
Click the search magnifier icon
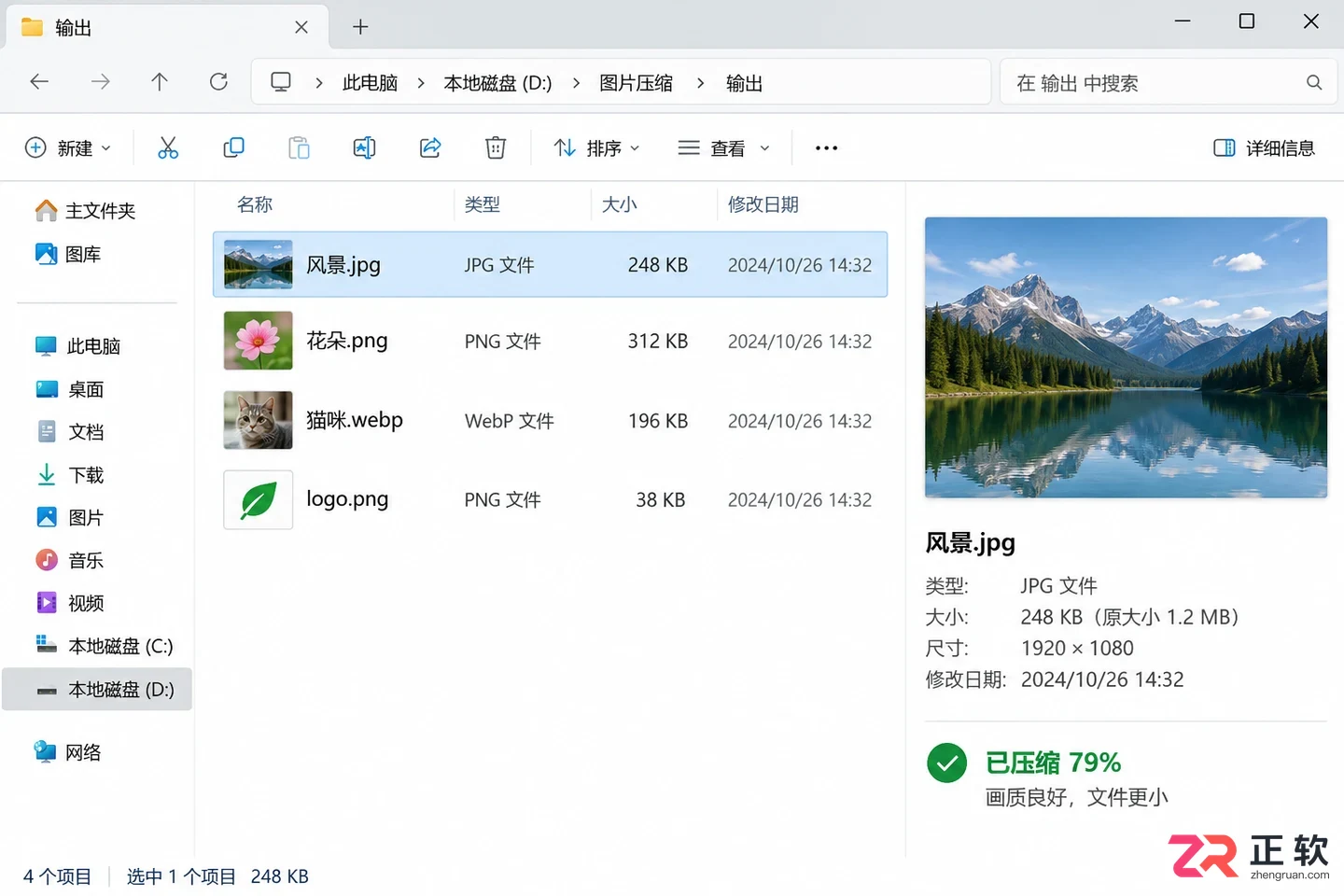tap(1314, 82)
